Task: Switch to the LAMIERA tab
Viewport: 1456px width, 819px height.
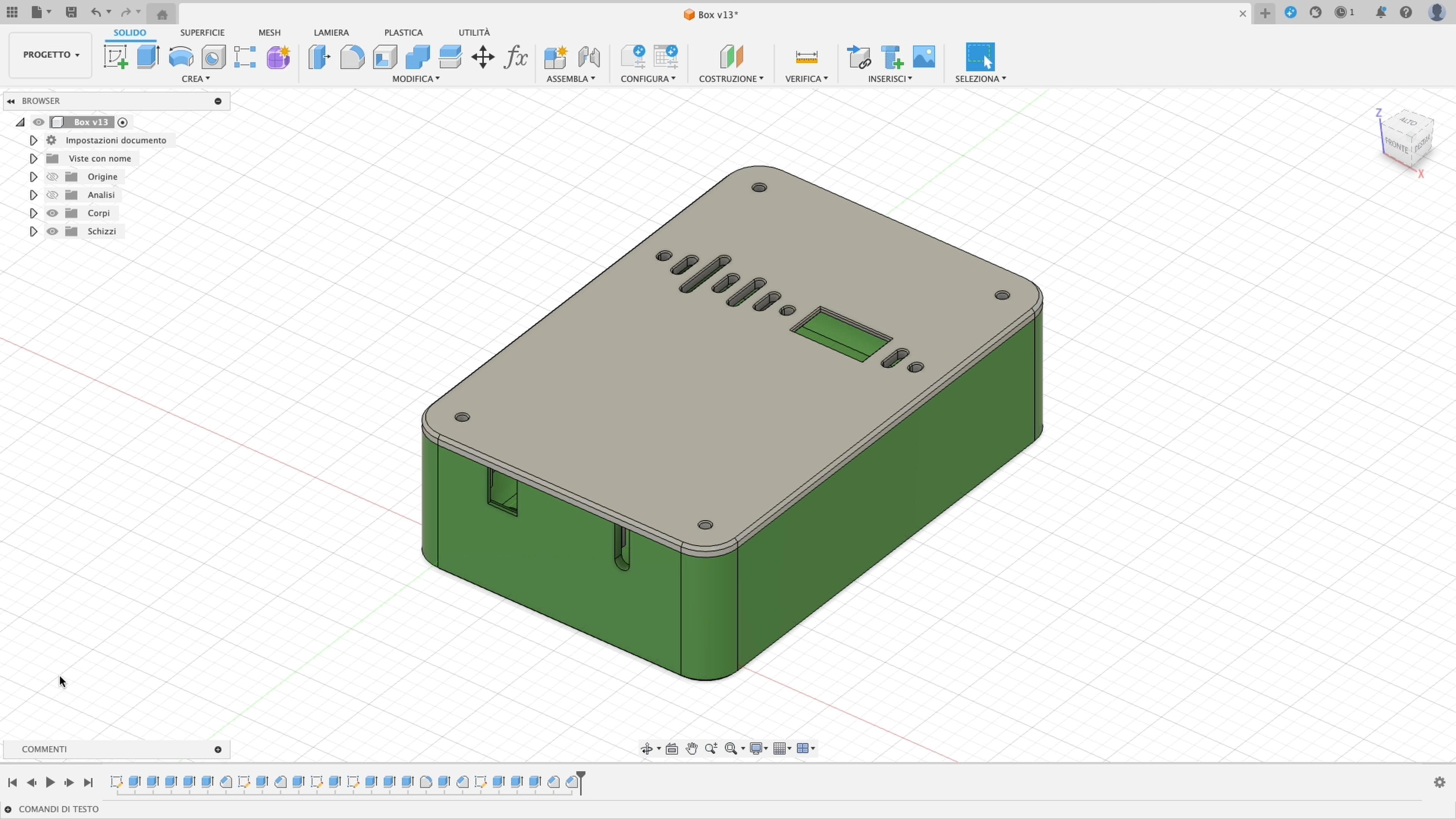Action: tap(331, 32)
